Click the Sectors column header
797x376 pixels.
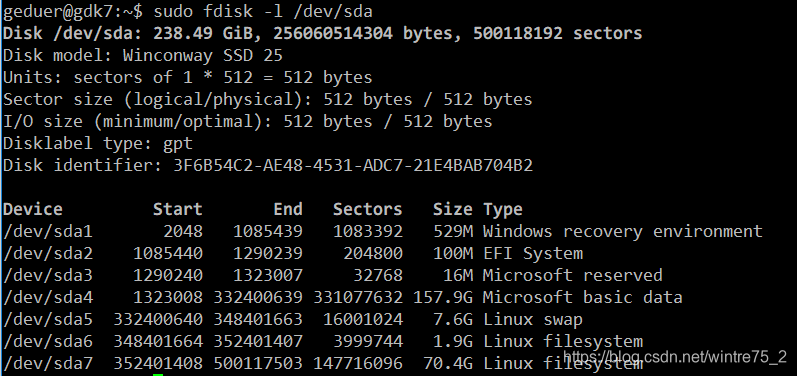[367, 209]
